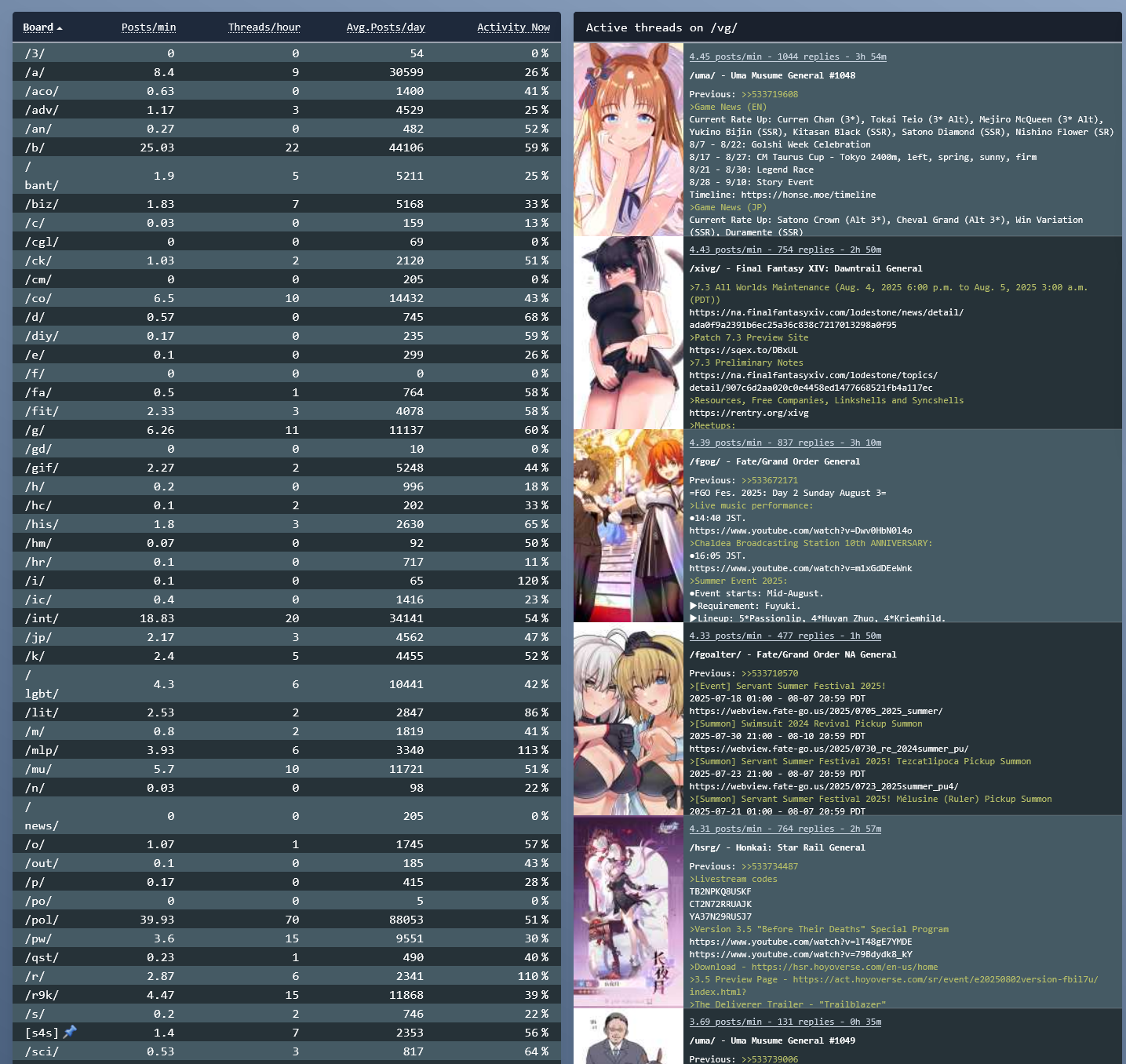Sort by Threads/hour column header
Viewport: 1126px width, 1064px height.
click(264, 27)
